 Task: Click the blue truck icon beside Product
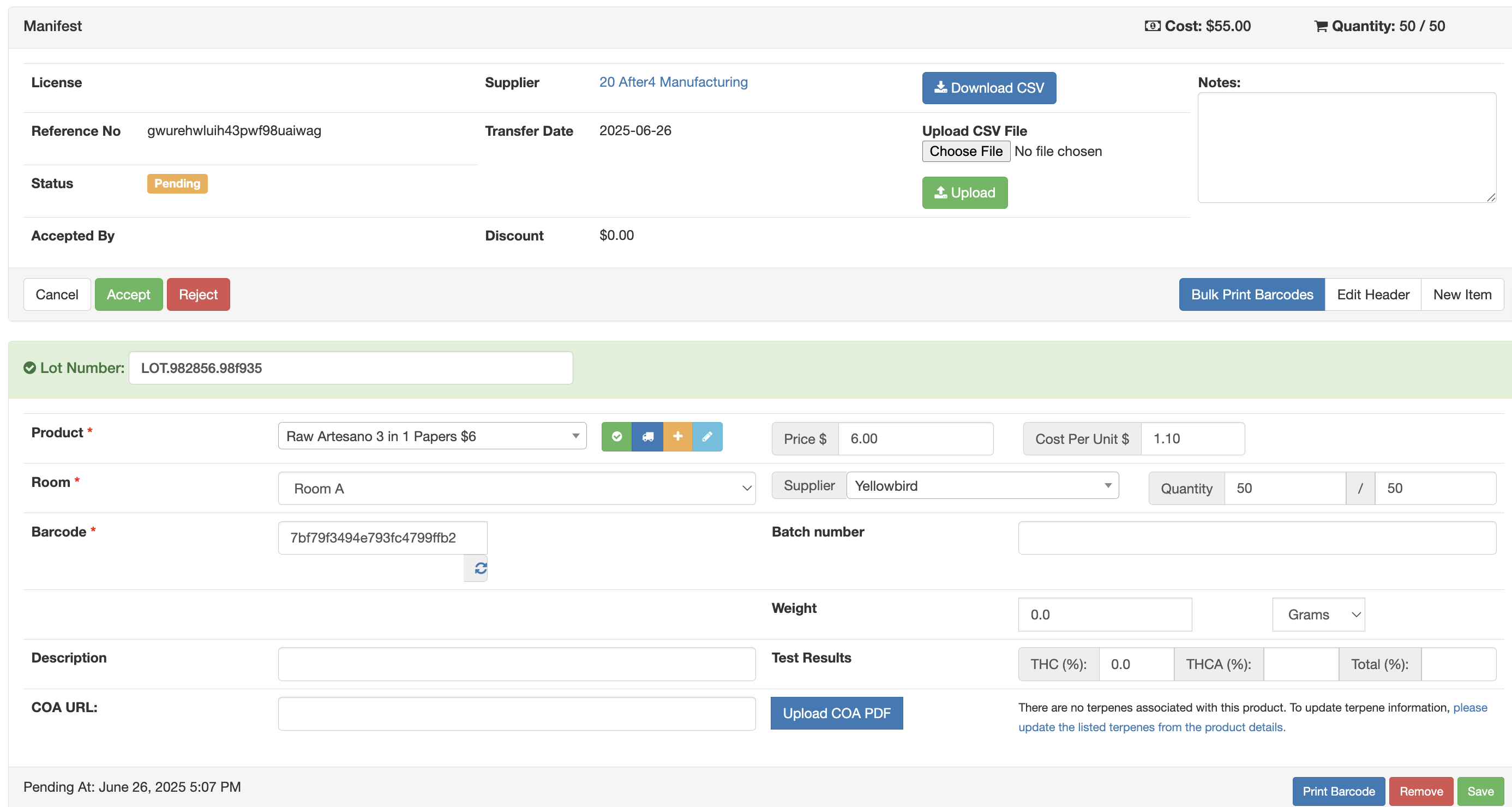pyautogui.click(x=647, y=437)
